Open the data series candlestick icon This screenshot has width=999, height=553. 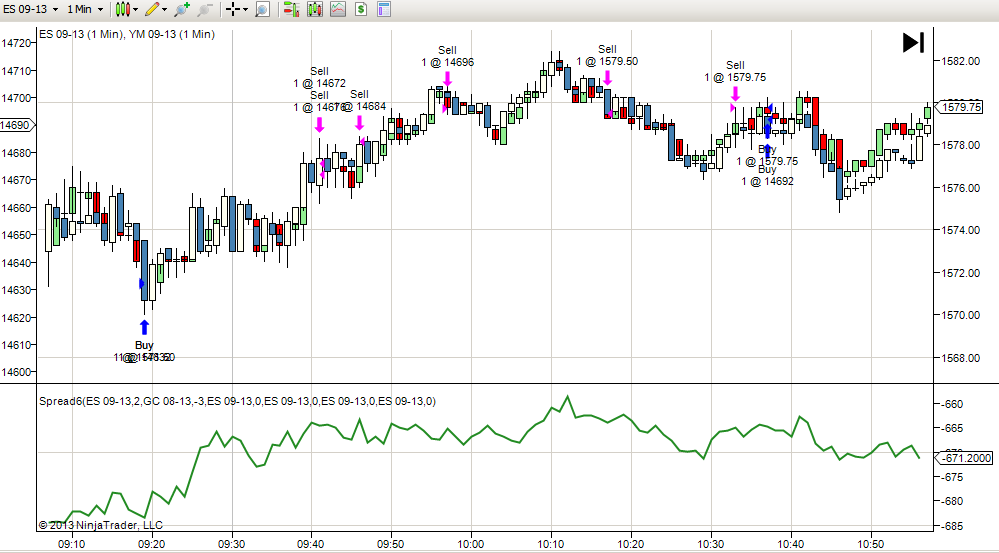point(315,10)
